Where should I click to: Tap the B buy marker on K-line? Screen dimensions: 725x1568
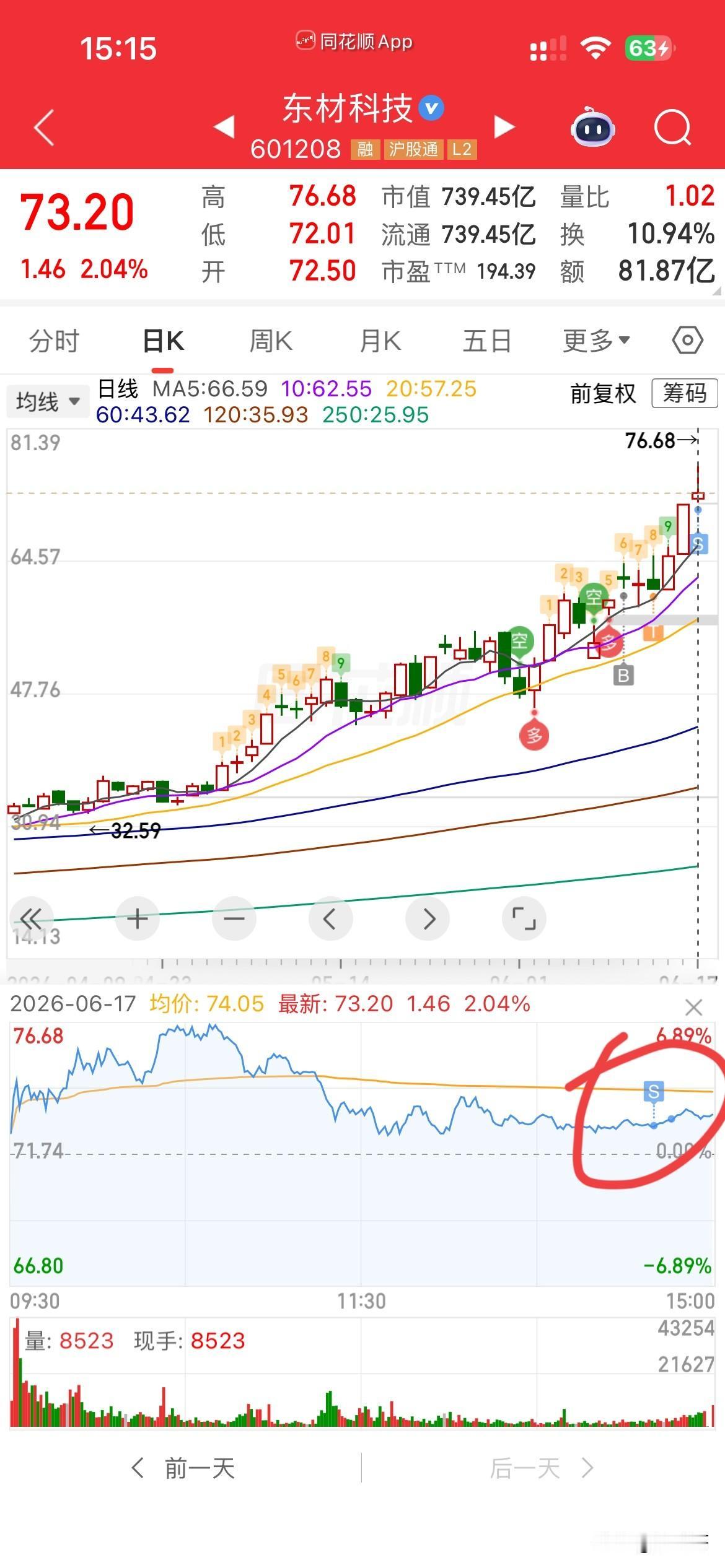click(x=623, y=675)
